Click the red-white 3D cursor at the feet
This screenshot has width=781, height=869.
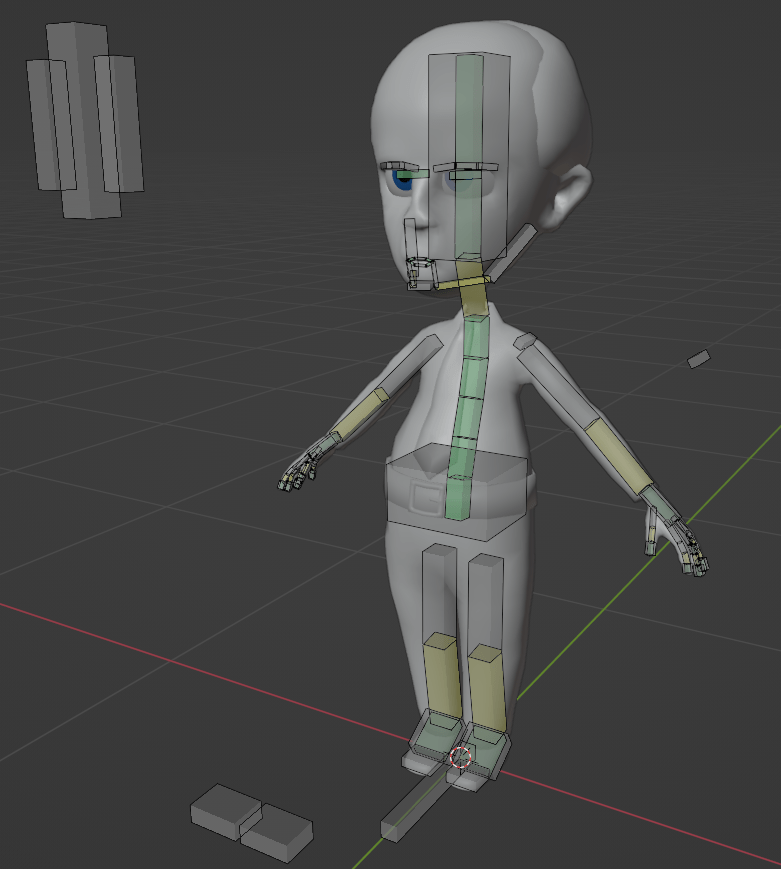click(x=461, y=757)
